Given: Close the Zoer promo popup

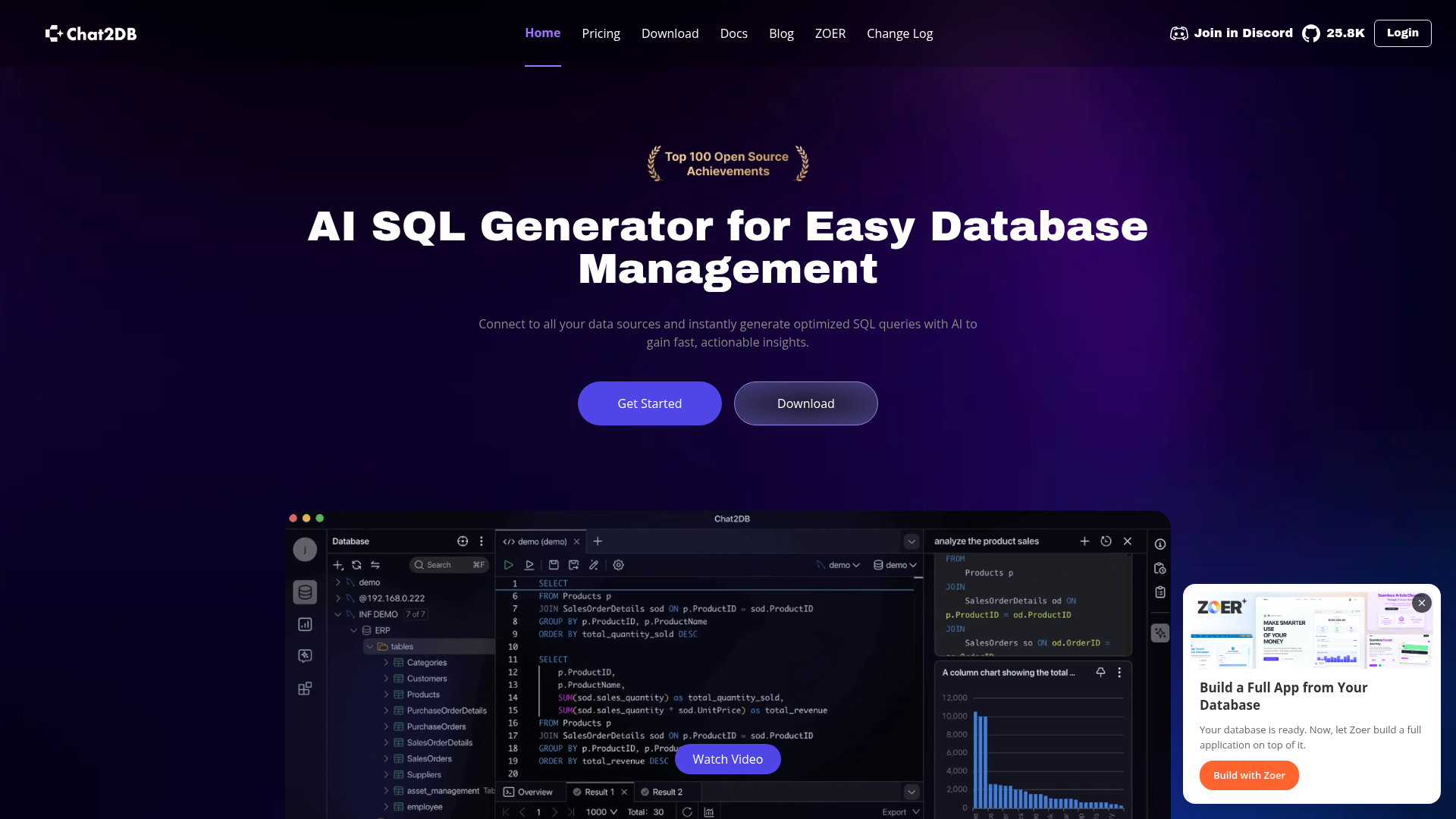Looking at the screenshot, I should [x=1422, y=603].
